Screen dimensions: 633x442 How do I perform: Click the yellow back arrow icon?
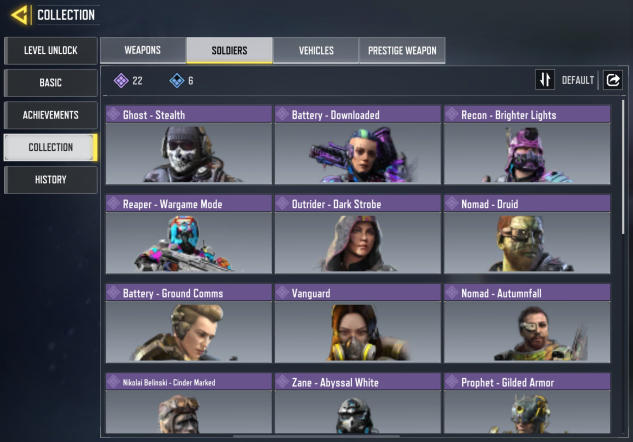20,15
